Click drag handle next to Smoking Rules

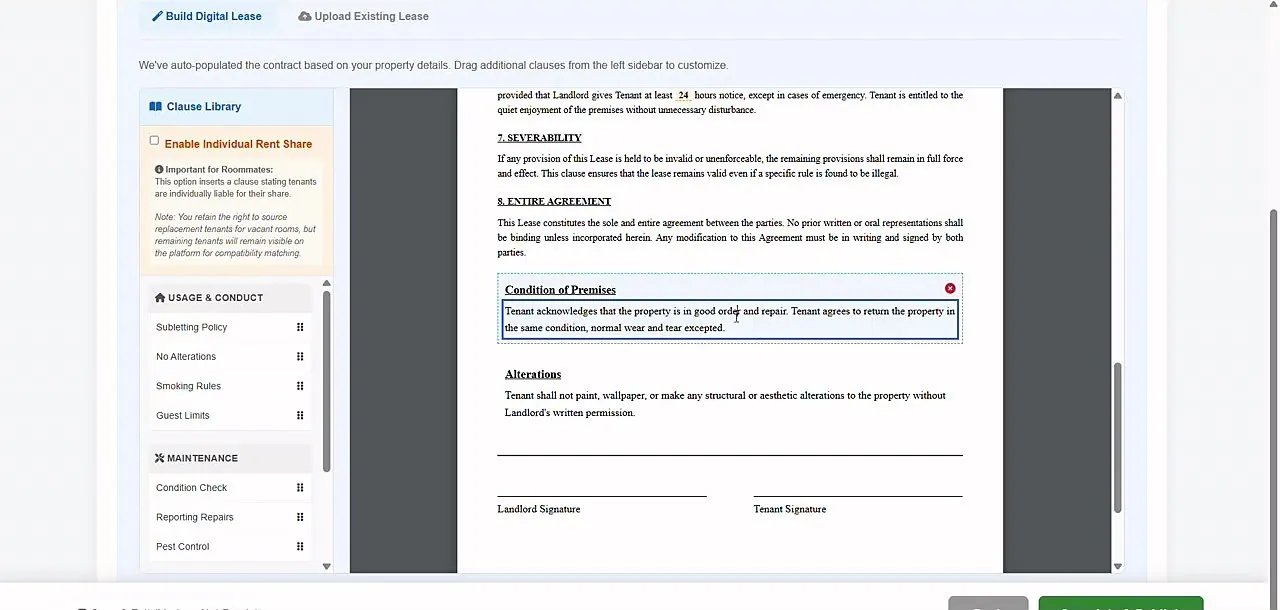pyautogui.click(x=300, y=386)
